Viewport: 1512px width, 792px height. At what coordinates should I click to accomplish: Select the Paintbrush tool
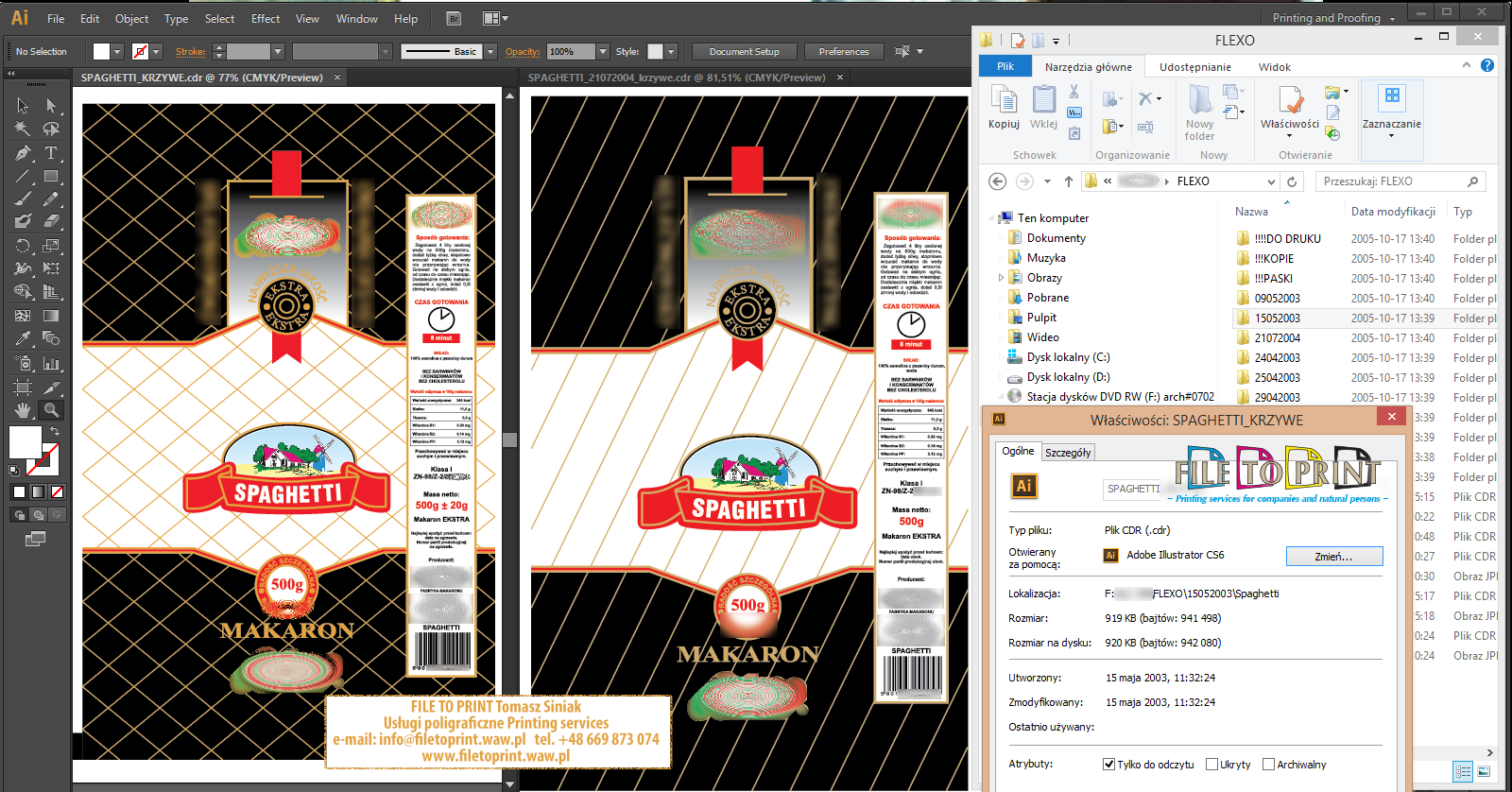[x=23, y=198]
